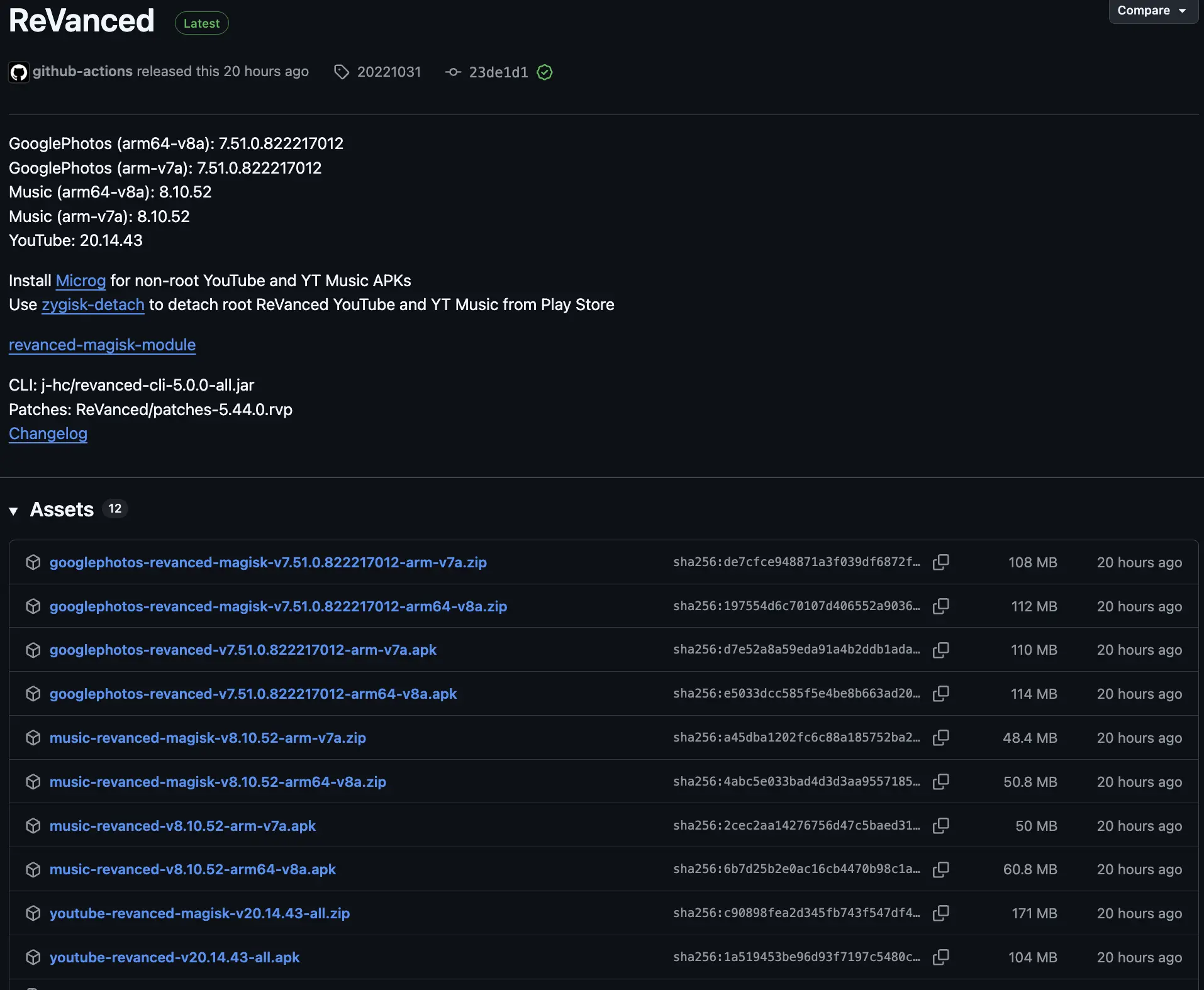Collapse the Assets section
Screen dimensions: 1204x990
(14, 510)
